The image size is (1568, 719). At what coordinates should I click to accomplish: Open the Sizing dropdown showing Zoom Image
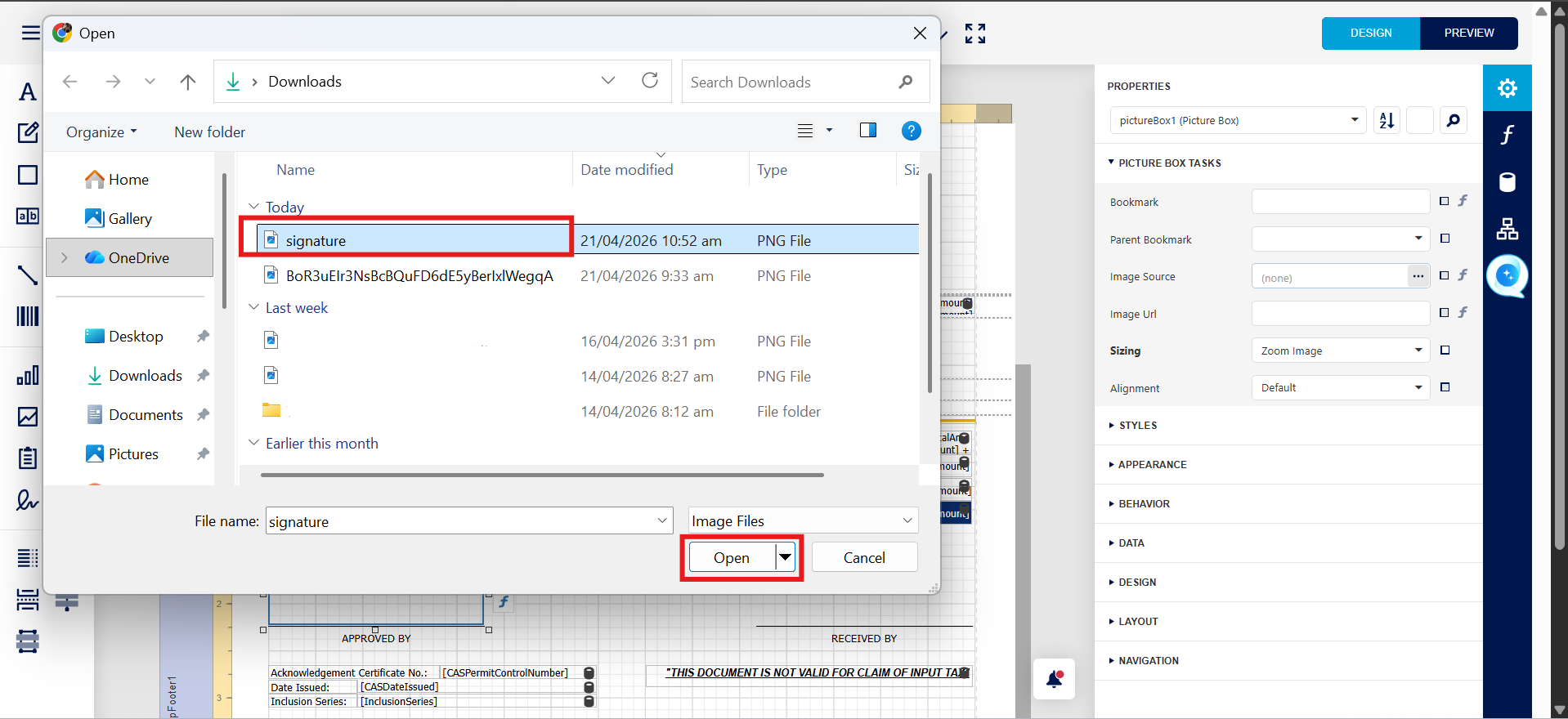pyautogui.click(x=1340, y=351)
